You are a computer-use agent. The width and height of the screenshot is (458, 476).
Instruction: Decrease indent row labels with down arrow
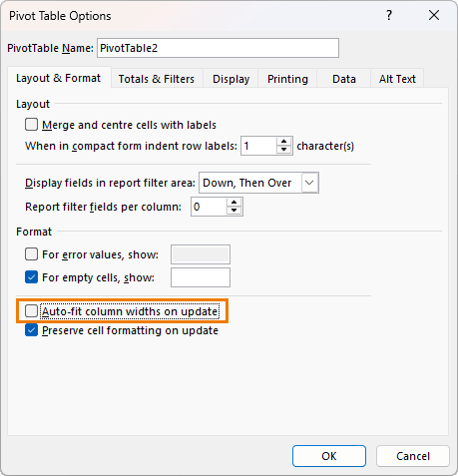tap(284, 150)
